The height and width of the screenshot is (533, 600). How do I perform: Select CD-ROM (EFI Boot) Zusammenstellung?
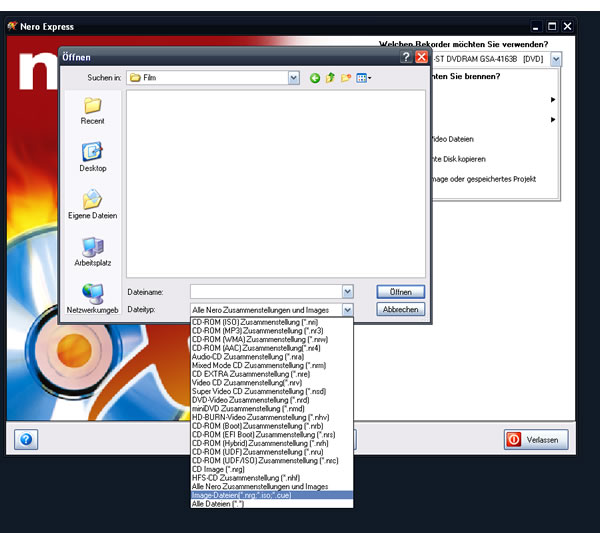[x=272, y=435]
